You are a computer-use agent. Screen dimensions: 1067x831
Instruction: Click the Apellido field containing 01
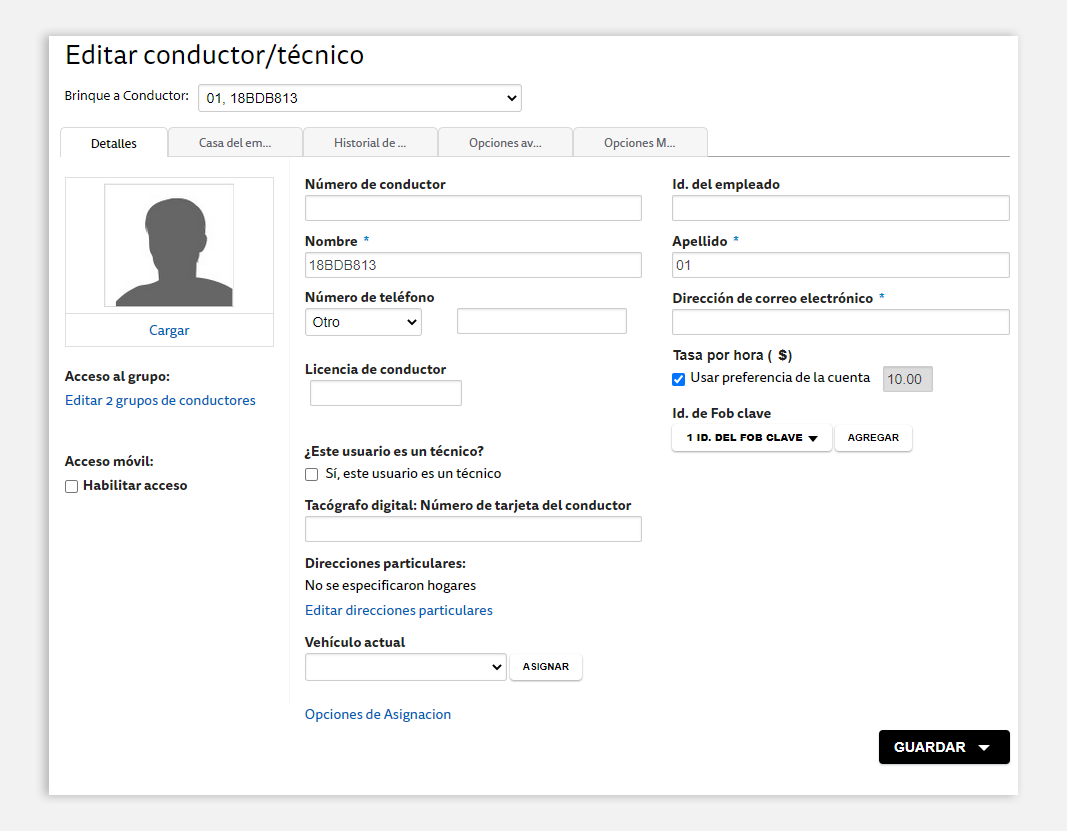click(840, 265)
